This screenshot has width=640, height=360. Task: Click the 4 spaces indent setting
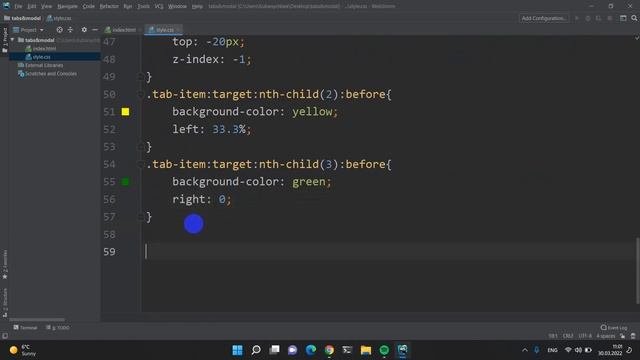606,336
